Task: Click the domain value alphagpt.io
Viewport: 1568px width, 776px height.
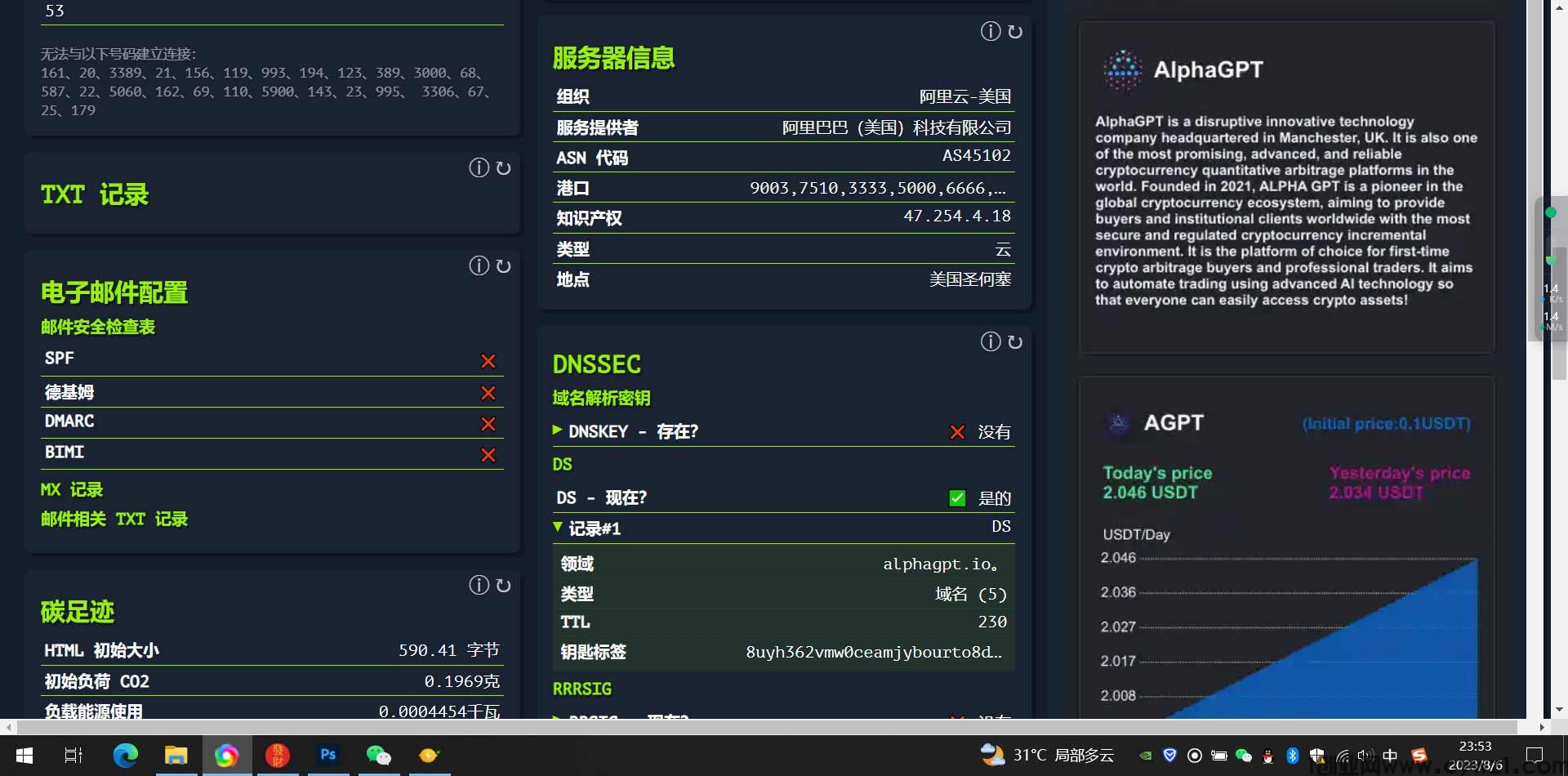Action: pyautogui.click(x=940, y=564)
